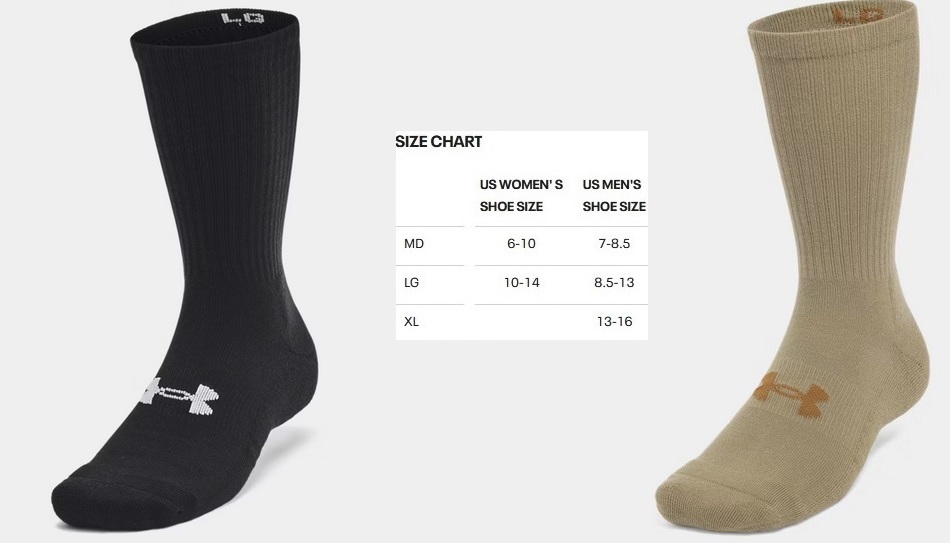Click the 8.5-13 men's size cell

pyautogui.click(x=614, y=282)
